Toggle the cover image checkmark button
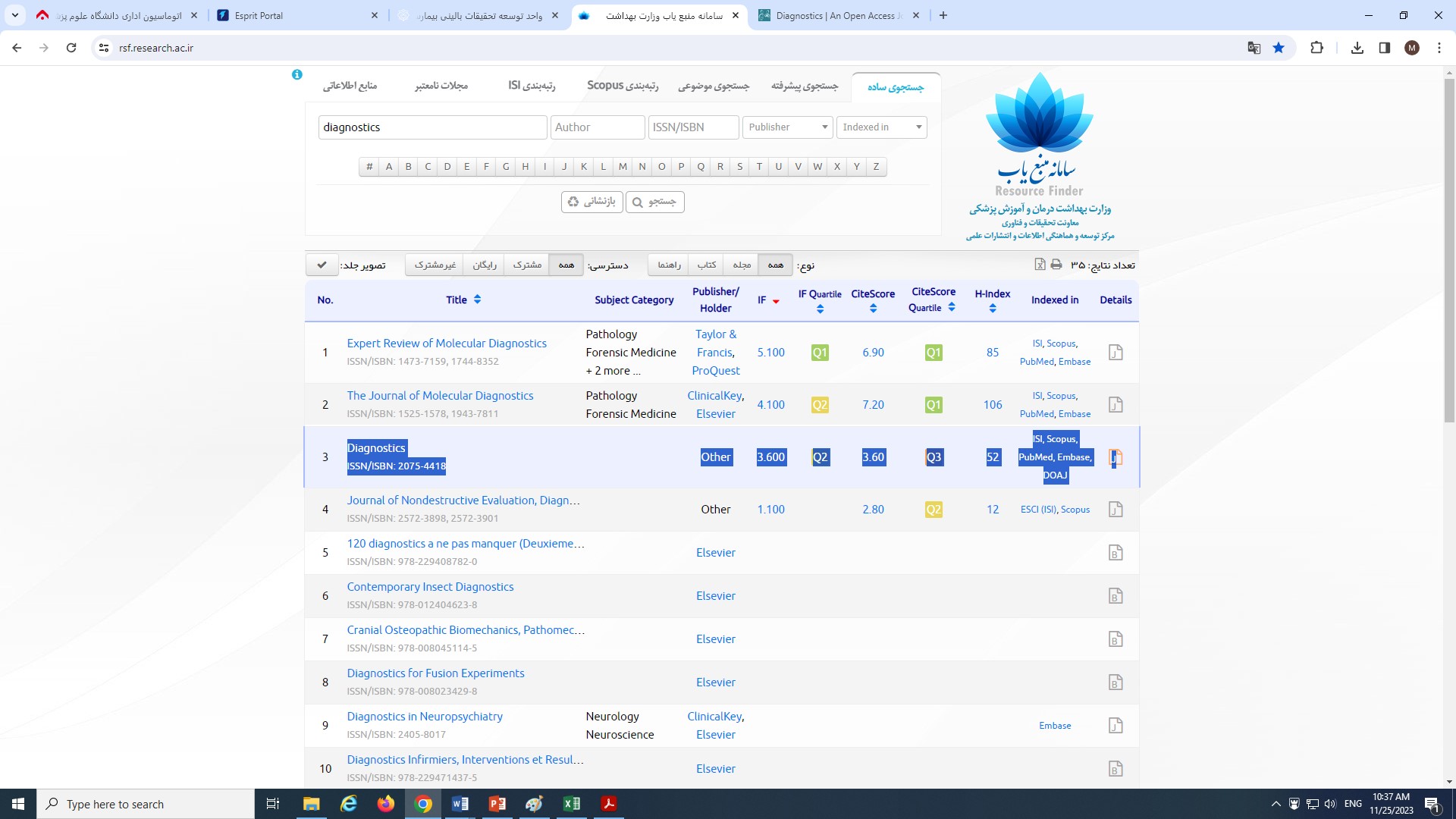This screenshot has height=819, width=1456. [x=322, y=265]
